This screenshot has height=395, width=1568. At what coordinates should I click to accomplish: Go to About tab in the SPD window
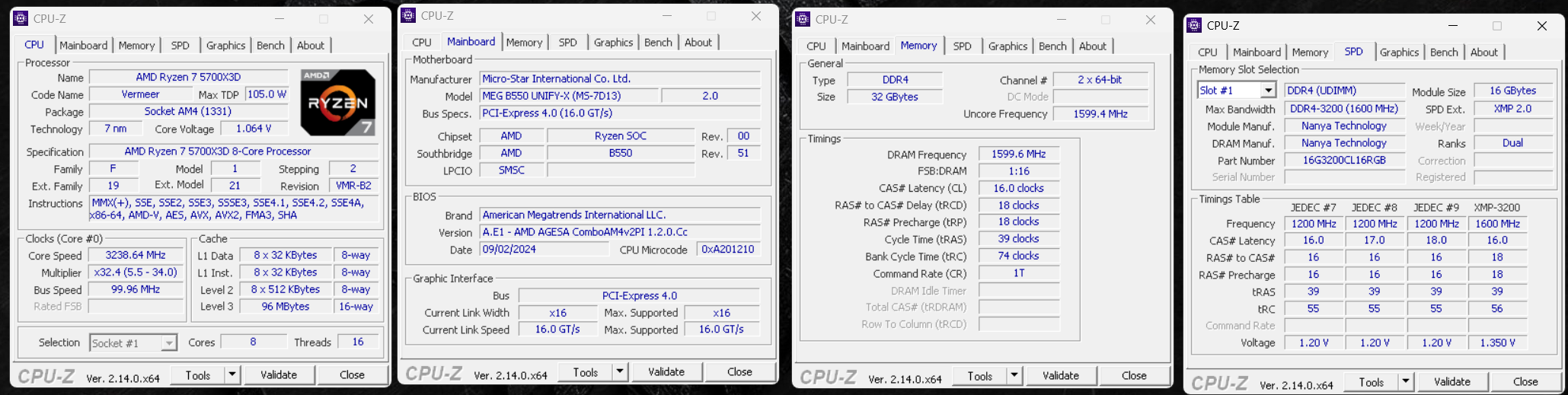[x=1484, y=52]
